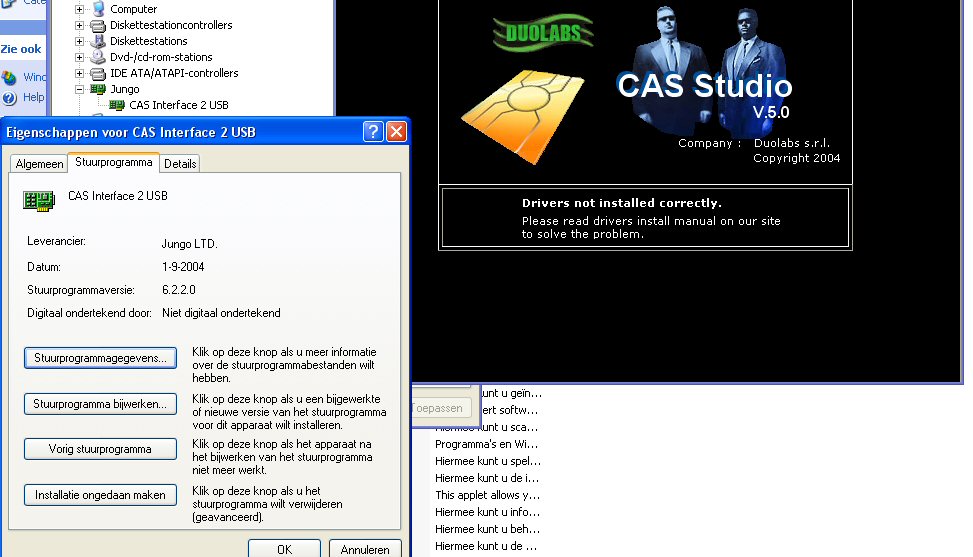
Task: Select the Dvd-/cd-rom-stations disc icon
Action: pyautogui.click(x=98, y=57)
